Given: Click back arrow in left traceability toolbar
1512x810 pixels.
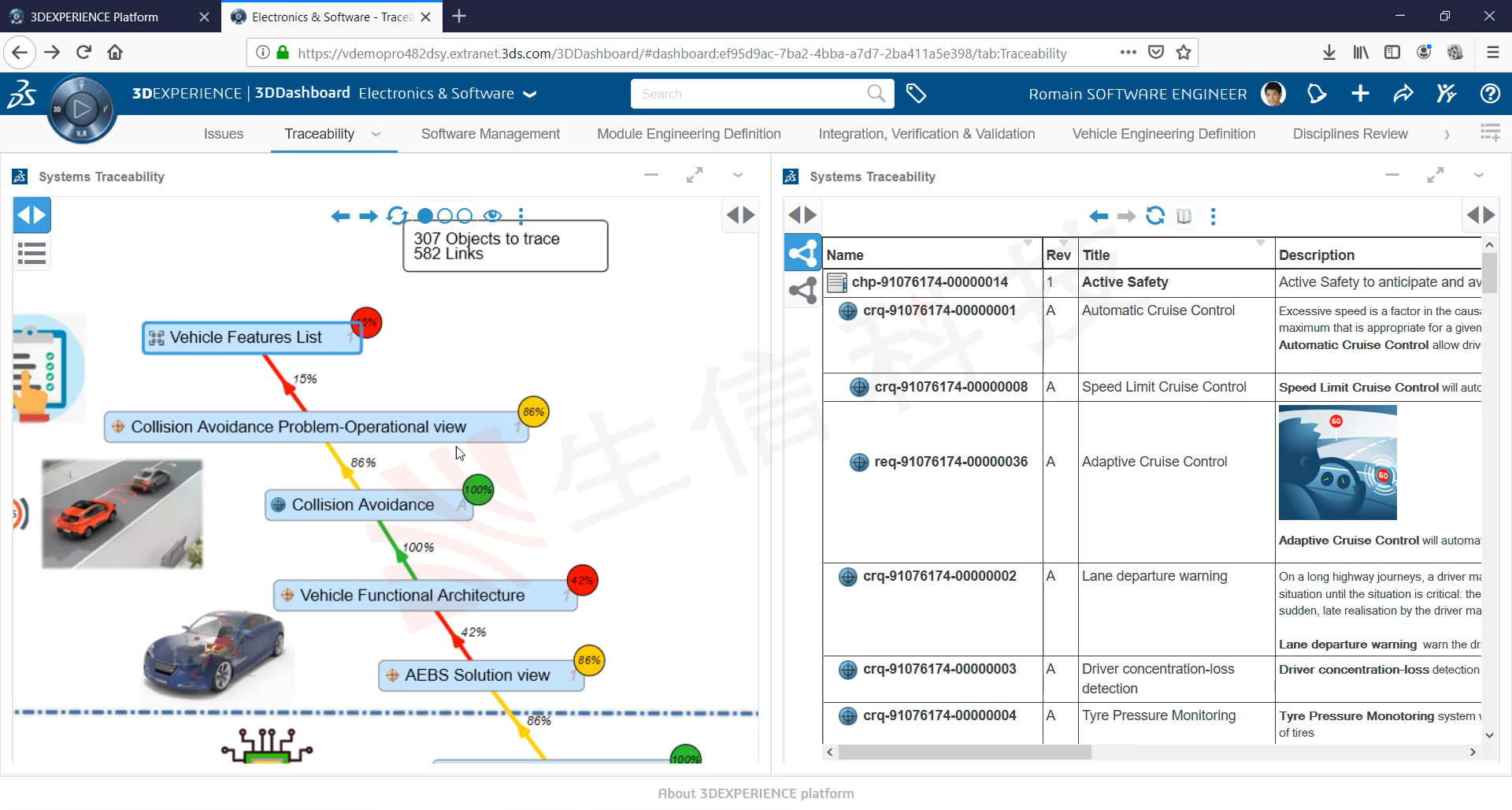Looking at the screenshot, I should pos(340,216).
